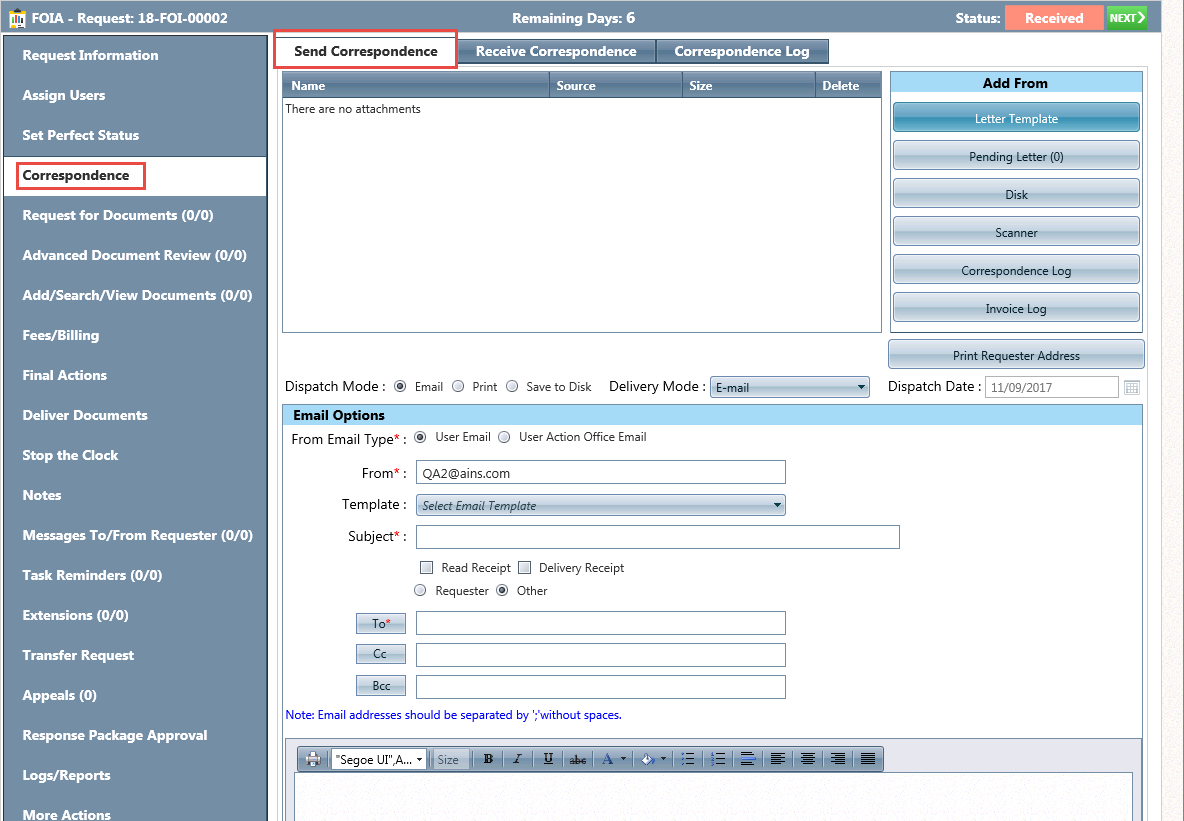Apply underline formatting in editor
Screen dimensions: 1184x821
point(548,760)
